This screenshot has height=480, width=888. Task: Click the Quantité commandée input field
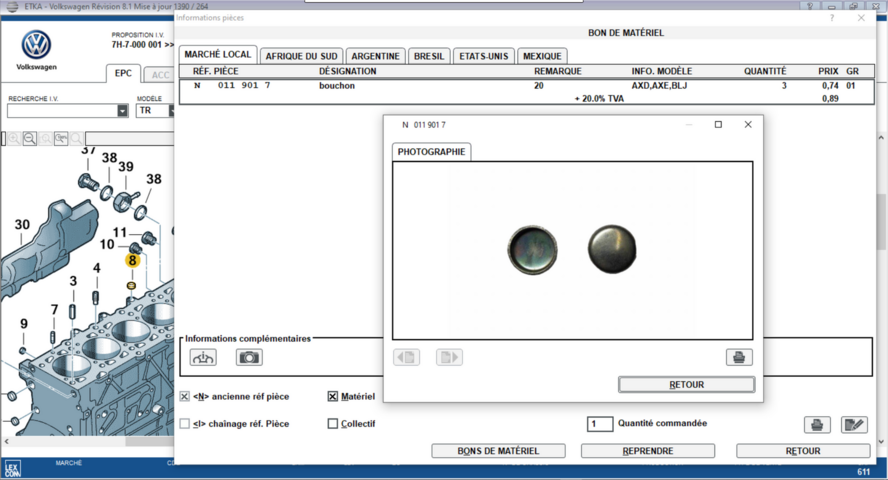600,423
